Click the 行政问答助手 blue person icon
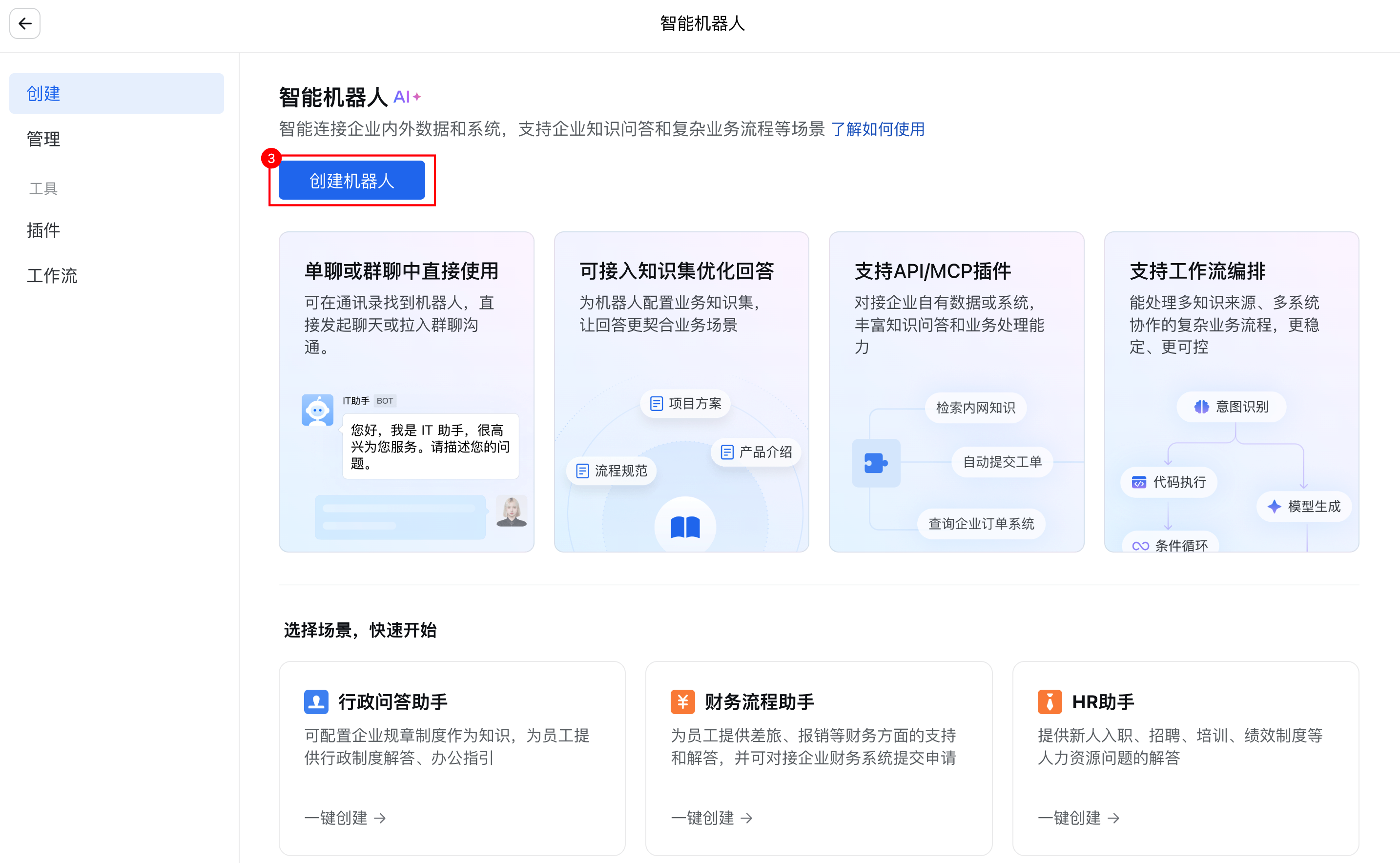This screenshot has height=863, width=1400. coord(316,702)
